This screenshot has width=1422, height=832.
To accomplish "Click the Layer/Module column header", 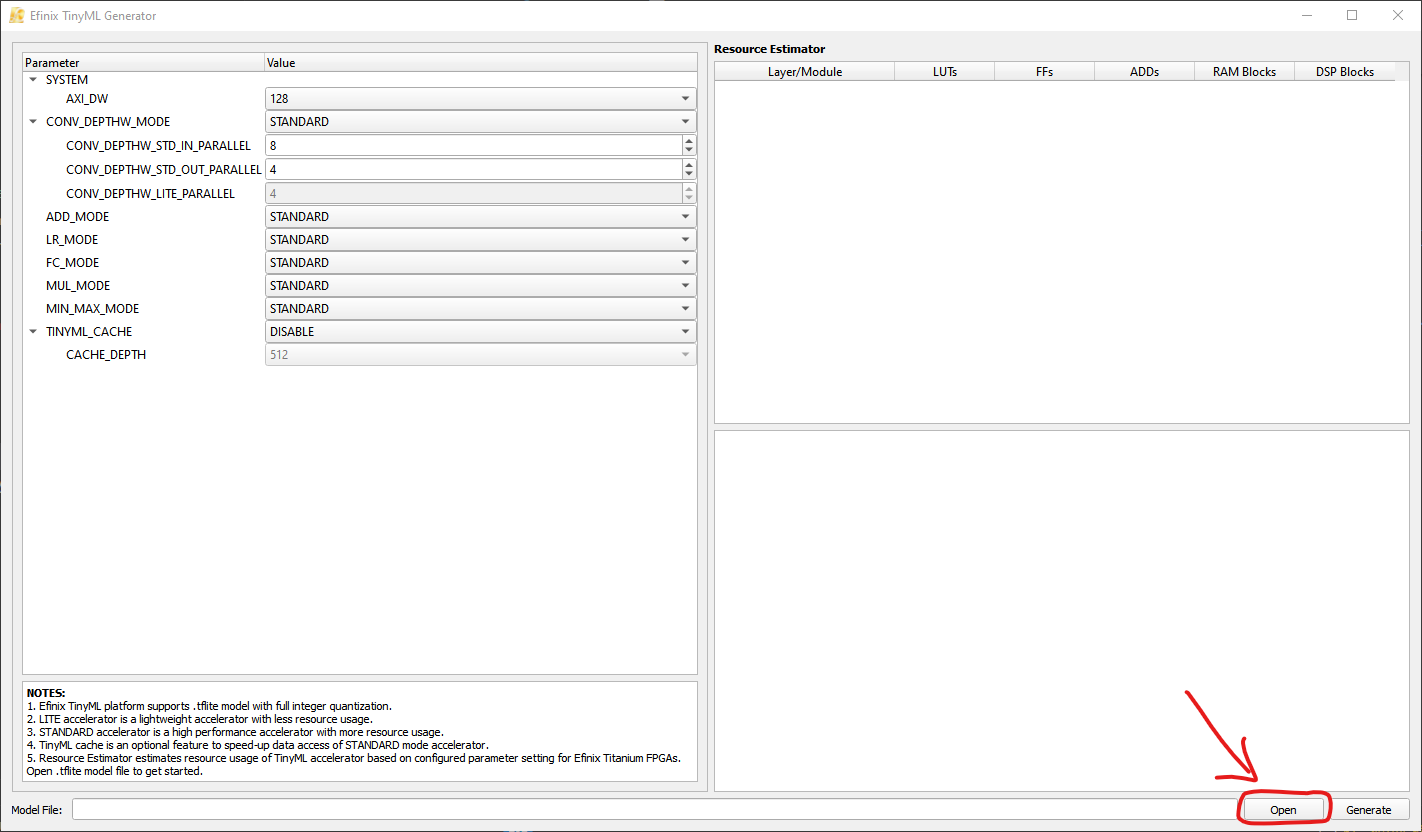I will [805, 72].
